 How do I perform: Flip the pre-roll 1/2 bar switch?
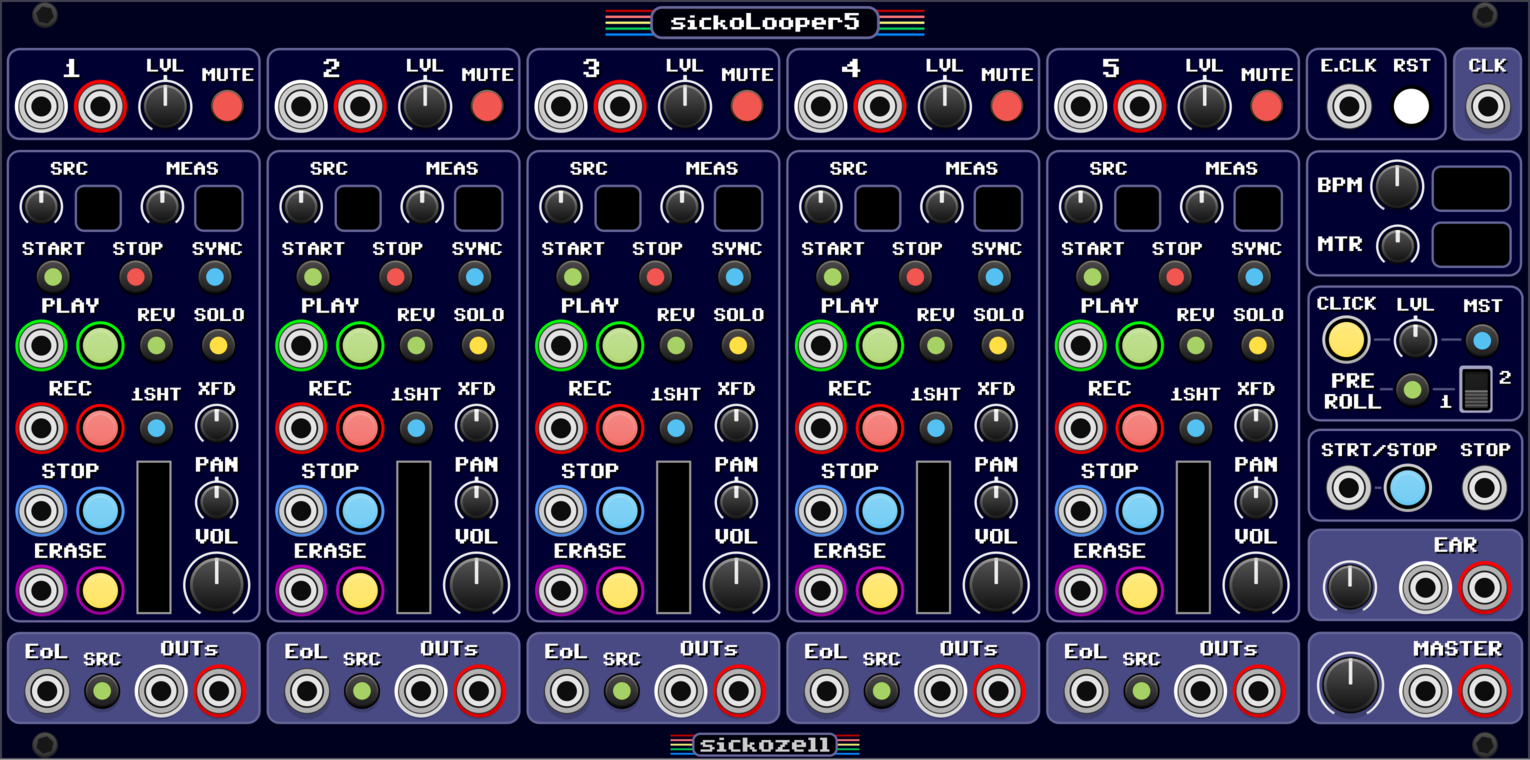pyautogui.click(x=1475, y=390)
